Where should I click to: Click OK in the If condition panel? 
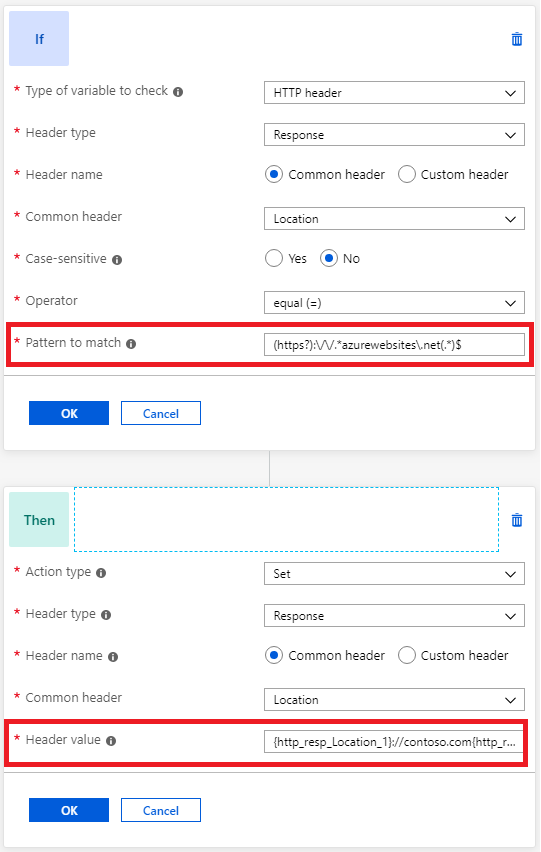point(69,413)
